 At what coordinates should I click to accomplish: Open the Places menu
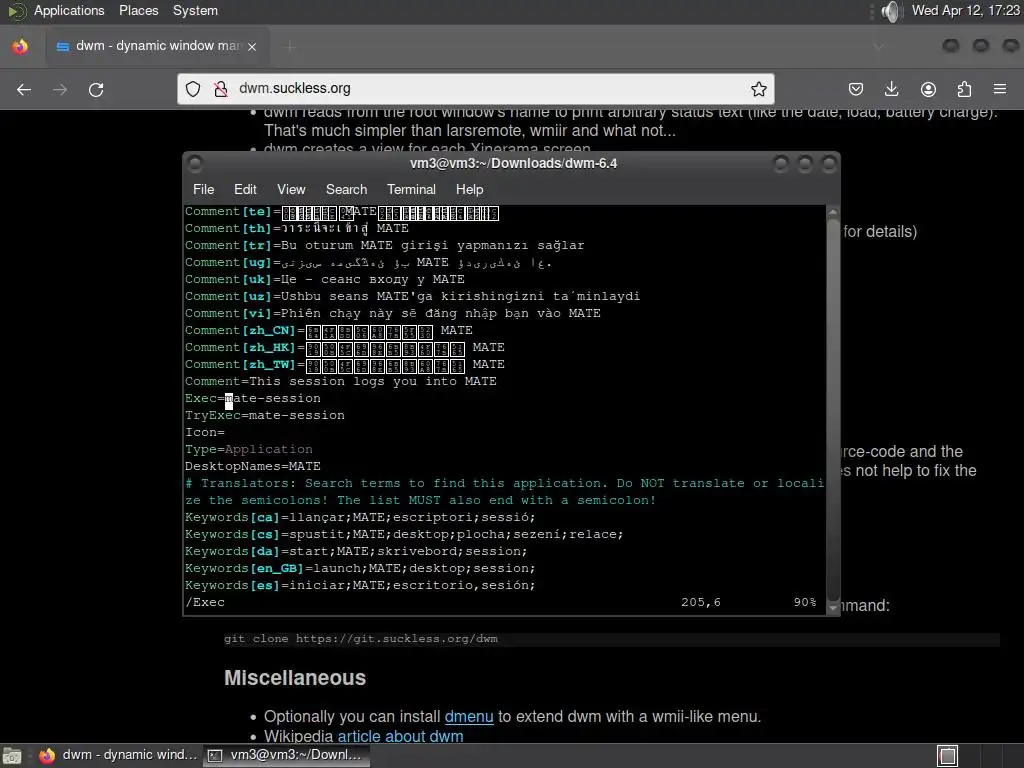(138, 10)
